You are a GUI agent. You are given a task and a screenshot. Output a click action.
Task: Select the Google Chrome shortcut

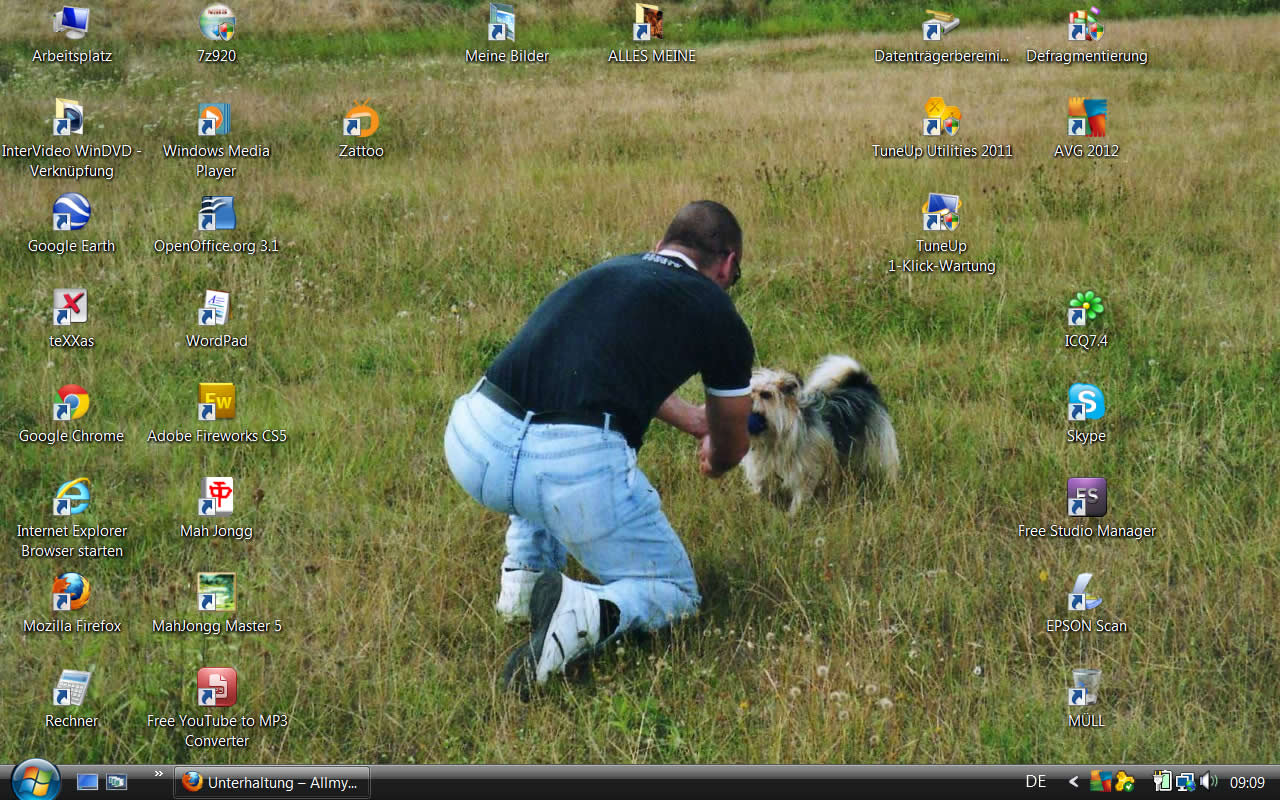tap(72, 403)
